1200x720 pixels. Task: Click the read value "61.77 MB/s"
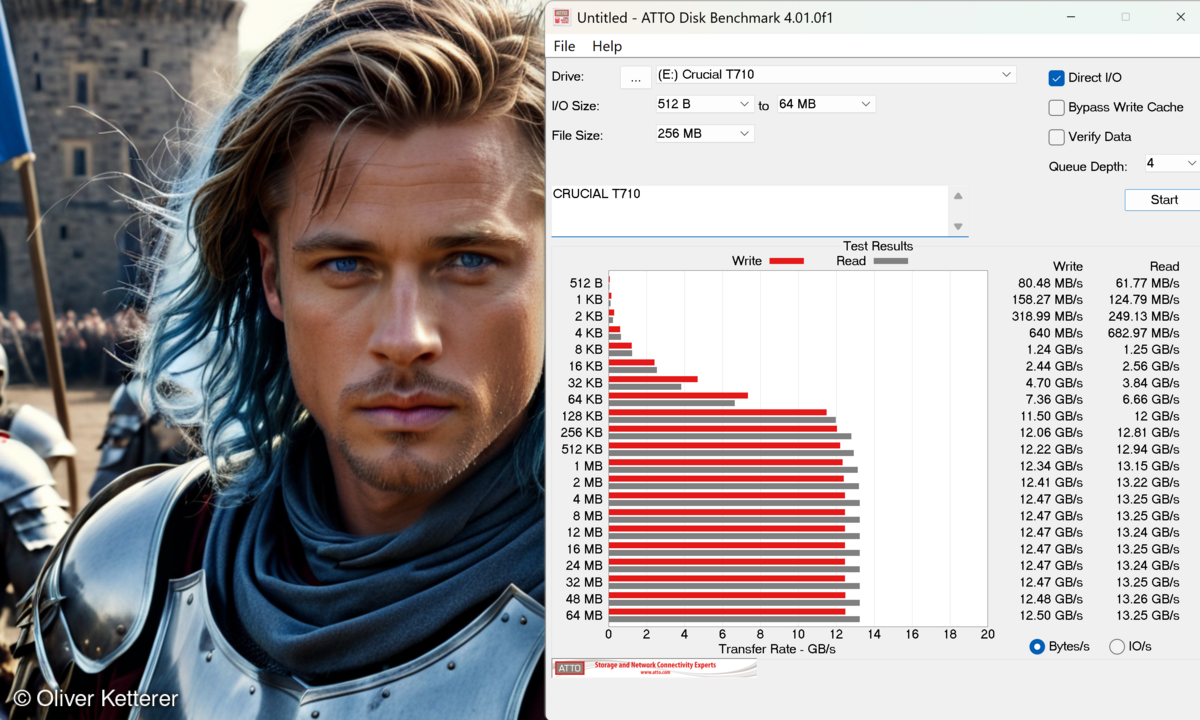[x=1148, y=284]
